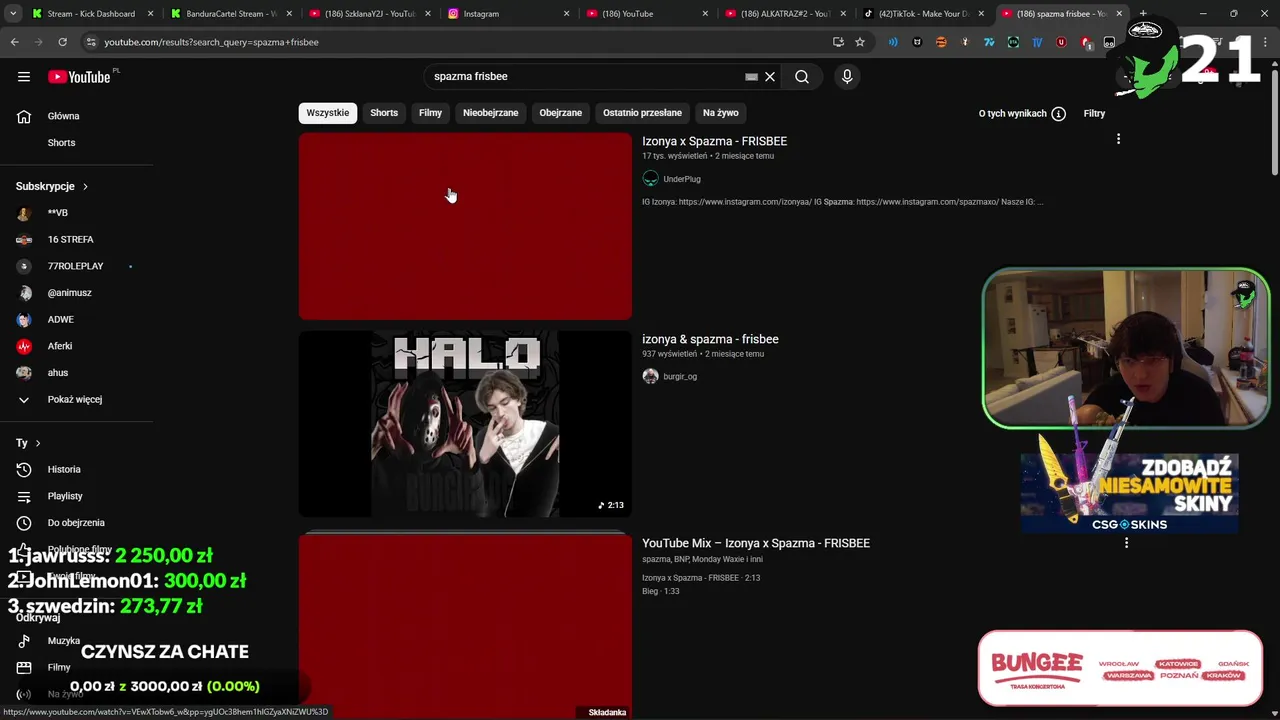Go to the YouTube home logo
This screenshot has width=1280, height=720.
[x=79, y=77]
